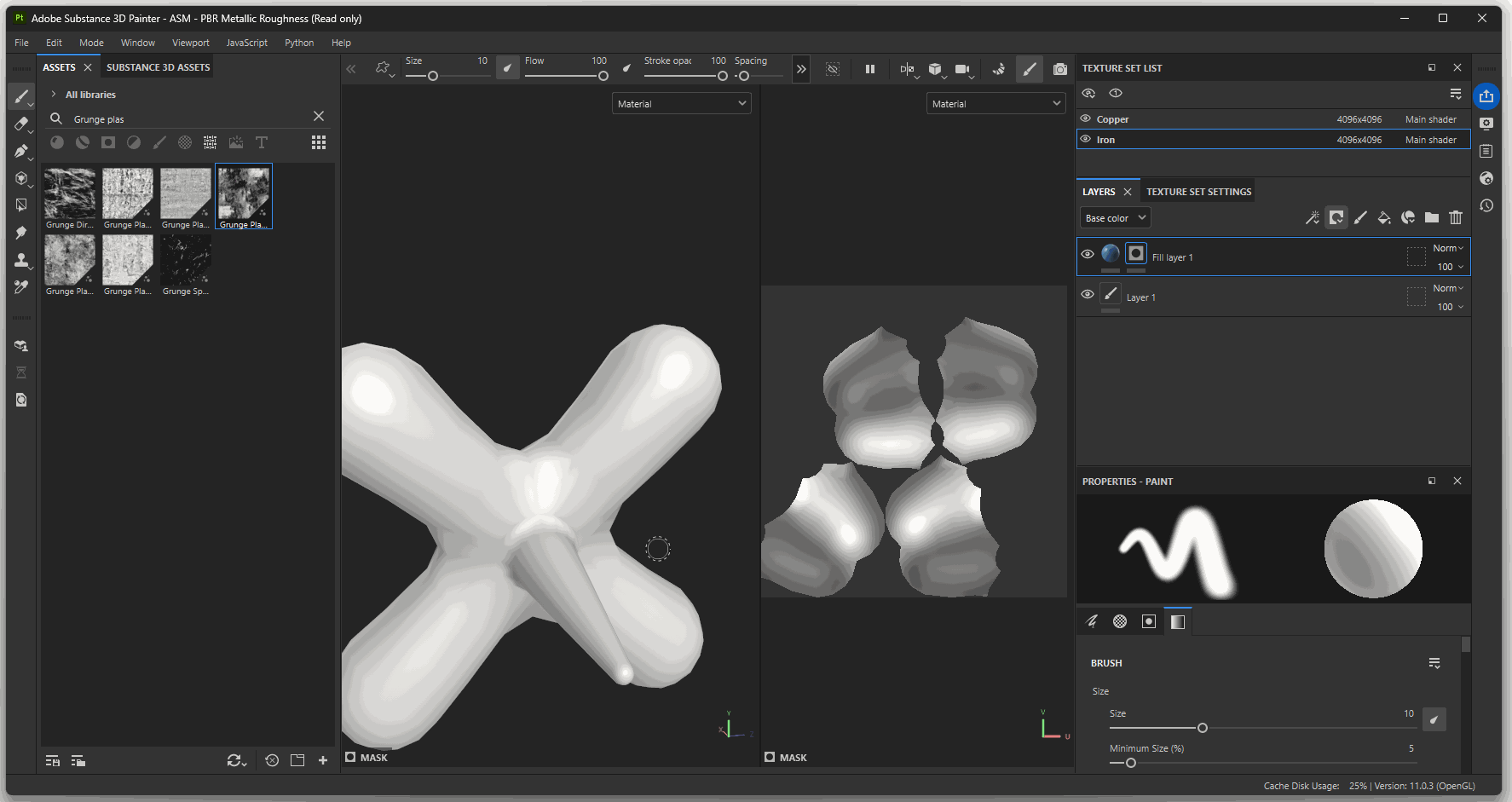Select the Smudge tool
Image resolution: width=1512 pixels, height=802 pixels.
coord(21,233)
